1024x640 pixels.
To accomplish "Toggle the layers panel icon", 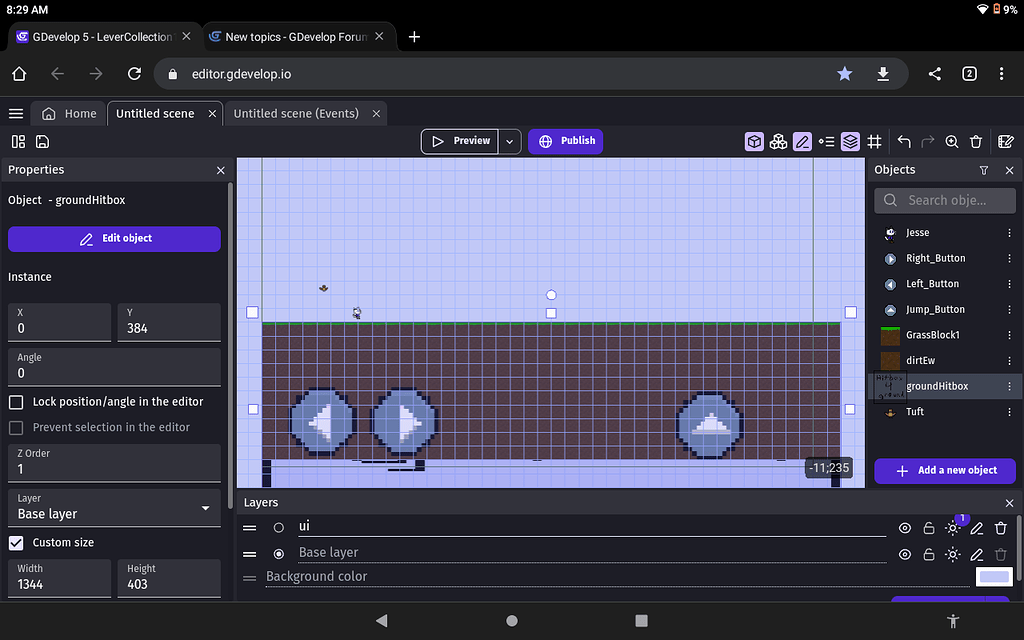I will pos(850,142).
